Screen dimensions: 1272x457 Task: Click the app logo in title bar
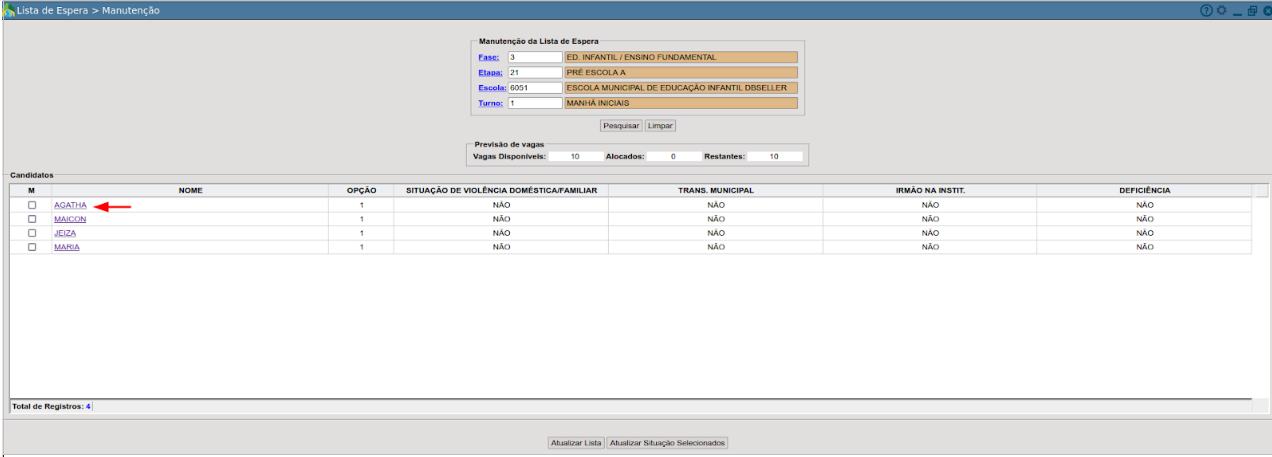9,10
